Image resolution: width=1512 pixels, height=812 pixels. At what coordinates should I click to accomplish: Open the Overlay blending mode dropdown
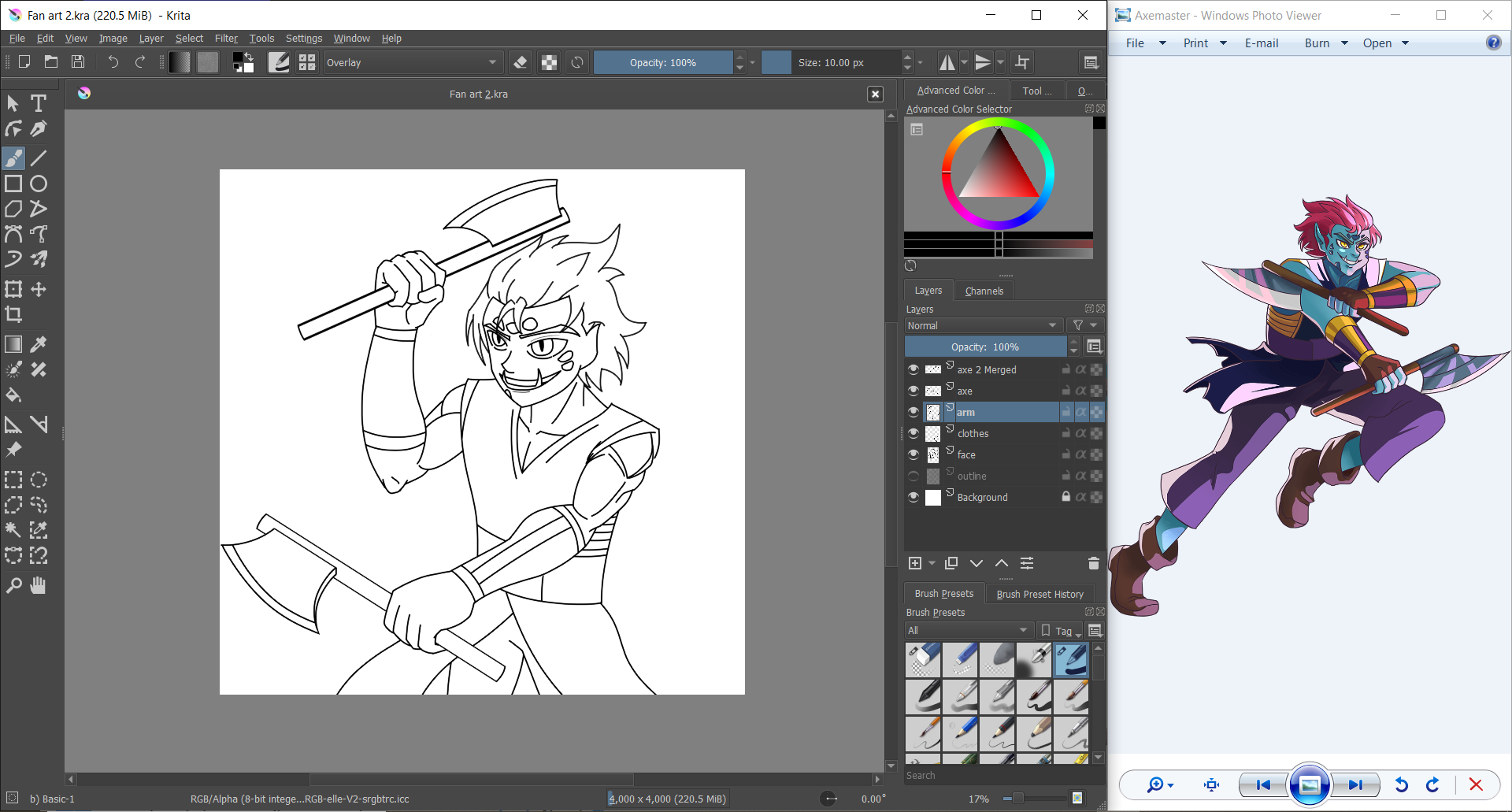412,62
